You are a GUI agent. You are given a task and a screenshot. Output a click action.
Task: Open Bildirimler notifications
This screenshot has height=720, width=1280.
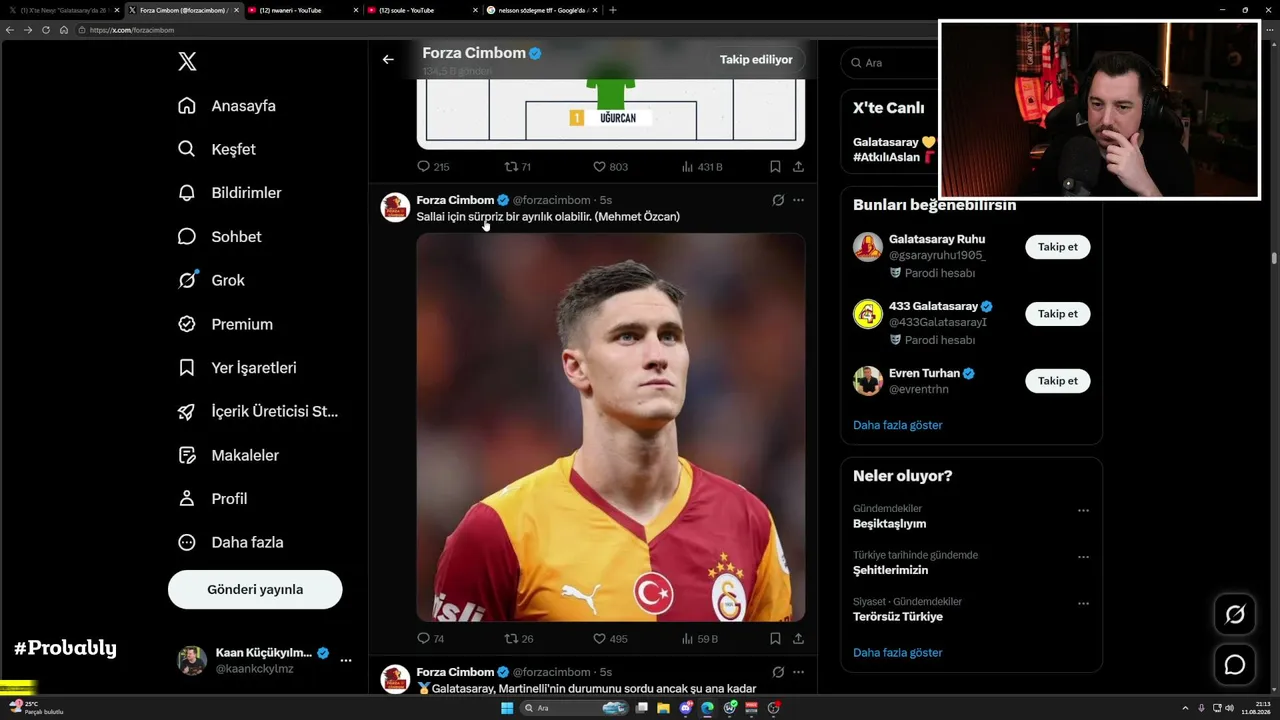click(230, 193)
